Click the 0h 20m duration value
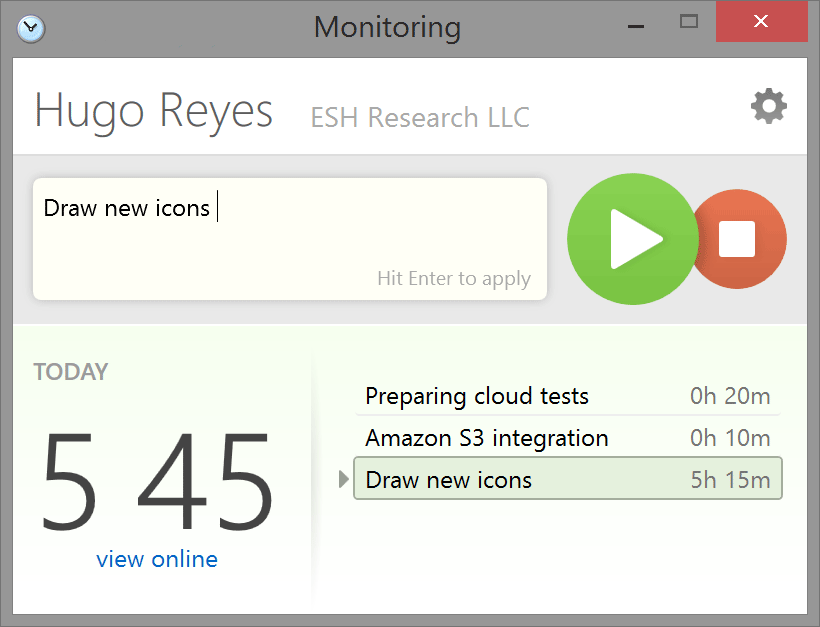The height and width of the screenshot is (627, 820). (730, 396)
